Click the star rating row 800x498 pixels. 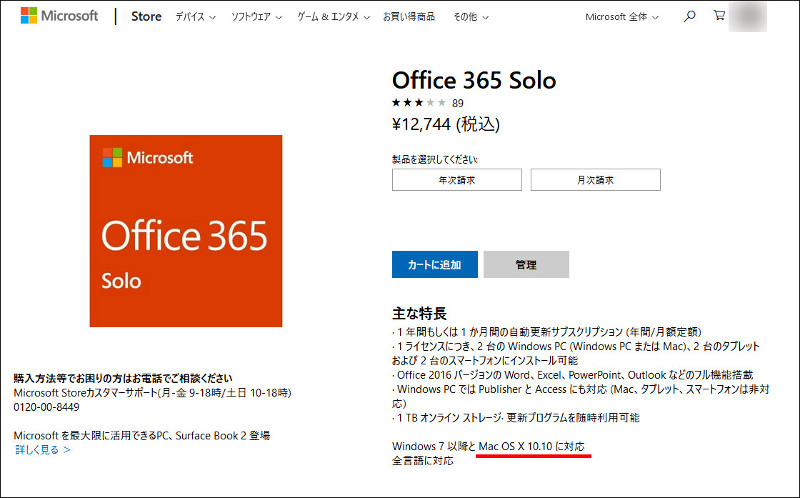(419, 103)
